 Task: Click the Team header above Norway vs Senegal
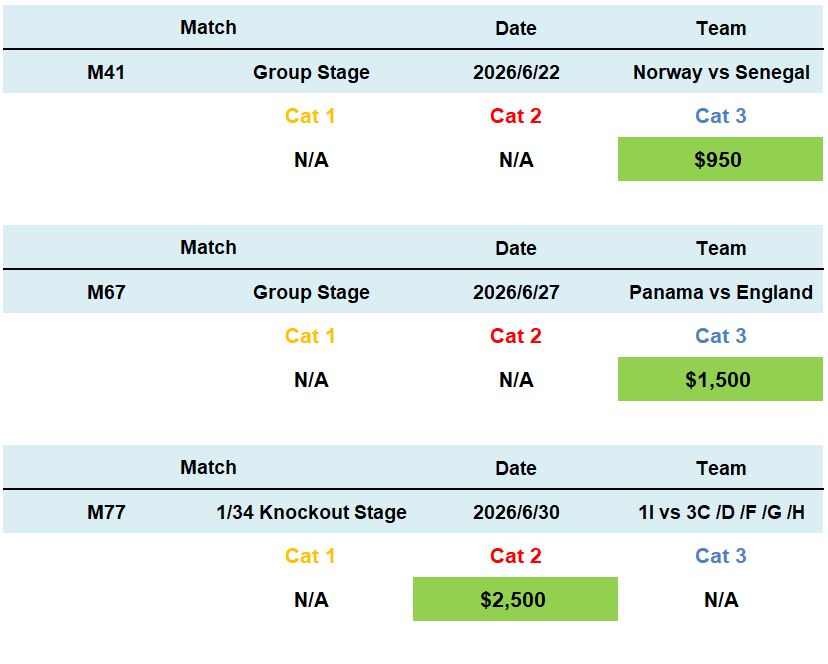[721, 28]
